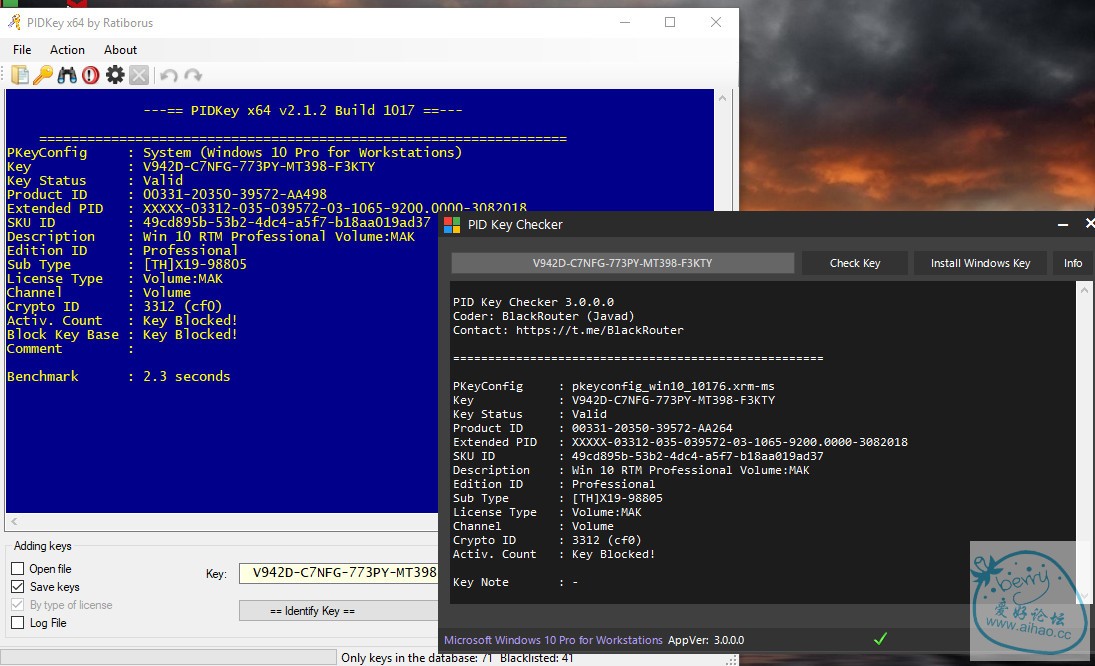Click the golden key toolbar icon
The width and height of the screenshot is (1095, 666).
[43, 75]
